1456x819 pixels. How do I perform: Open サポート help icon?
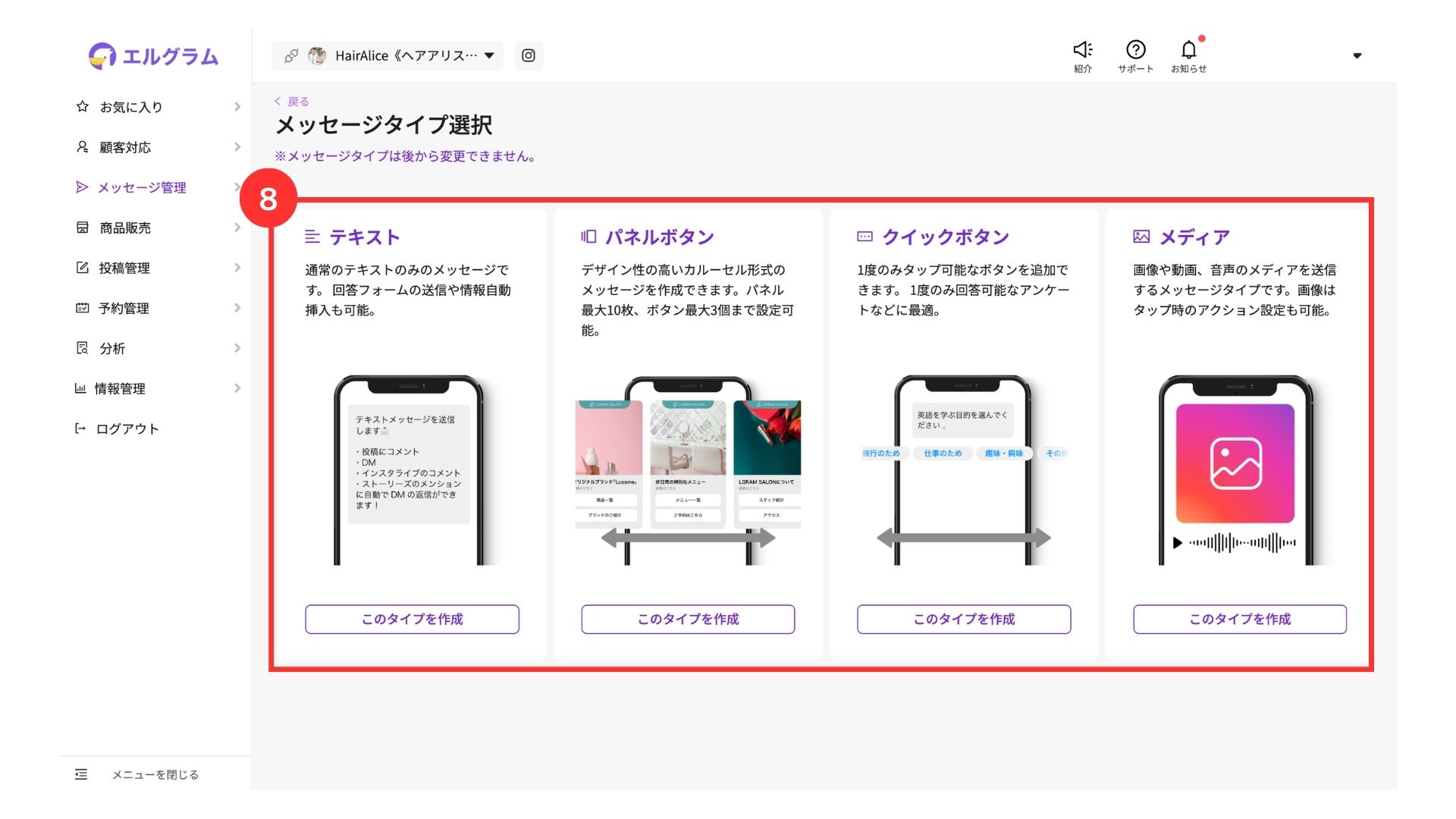1135,50
